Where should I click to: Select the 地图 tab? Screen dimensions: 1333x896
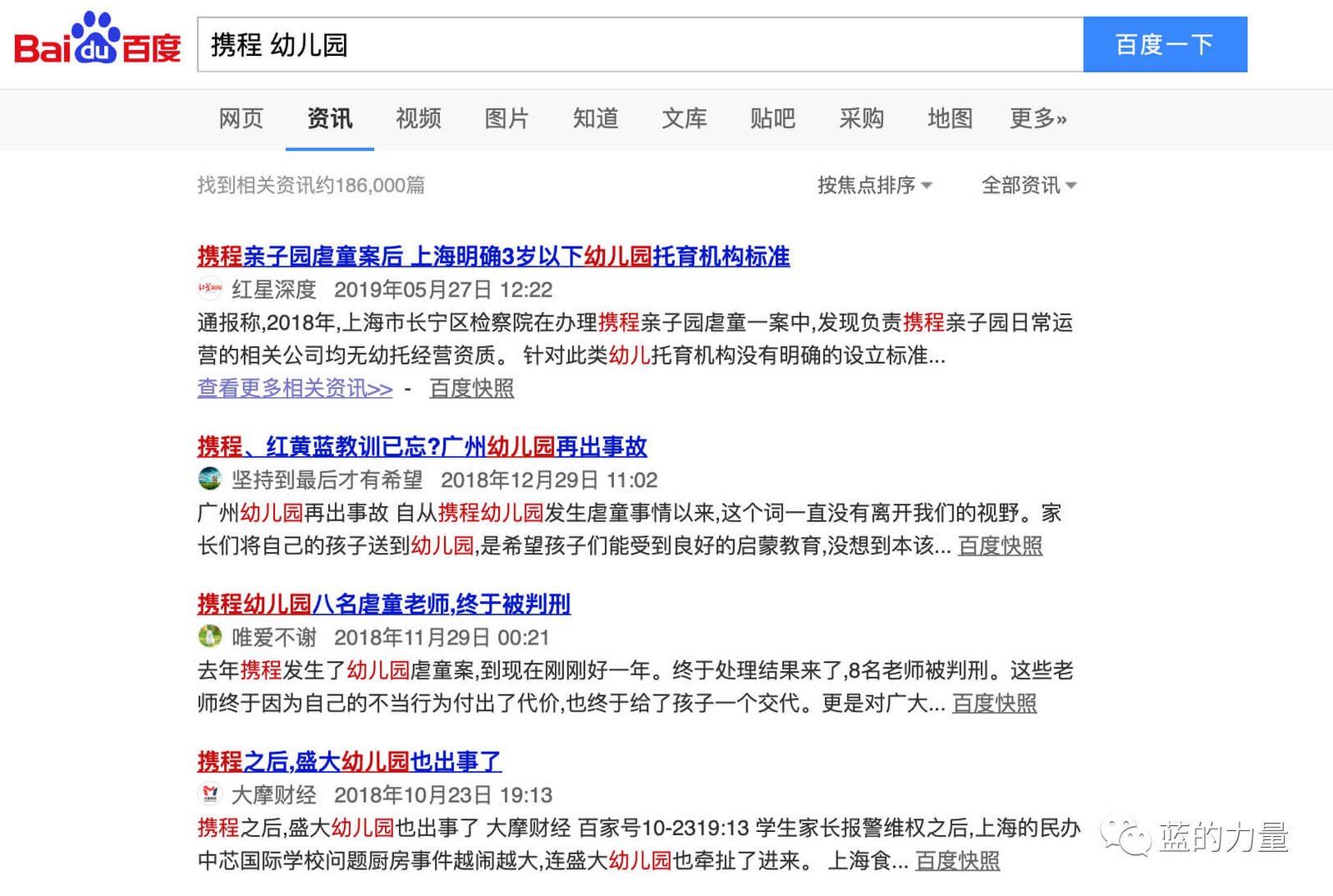pyautogui.click(x=950, y=118)
